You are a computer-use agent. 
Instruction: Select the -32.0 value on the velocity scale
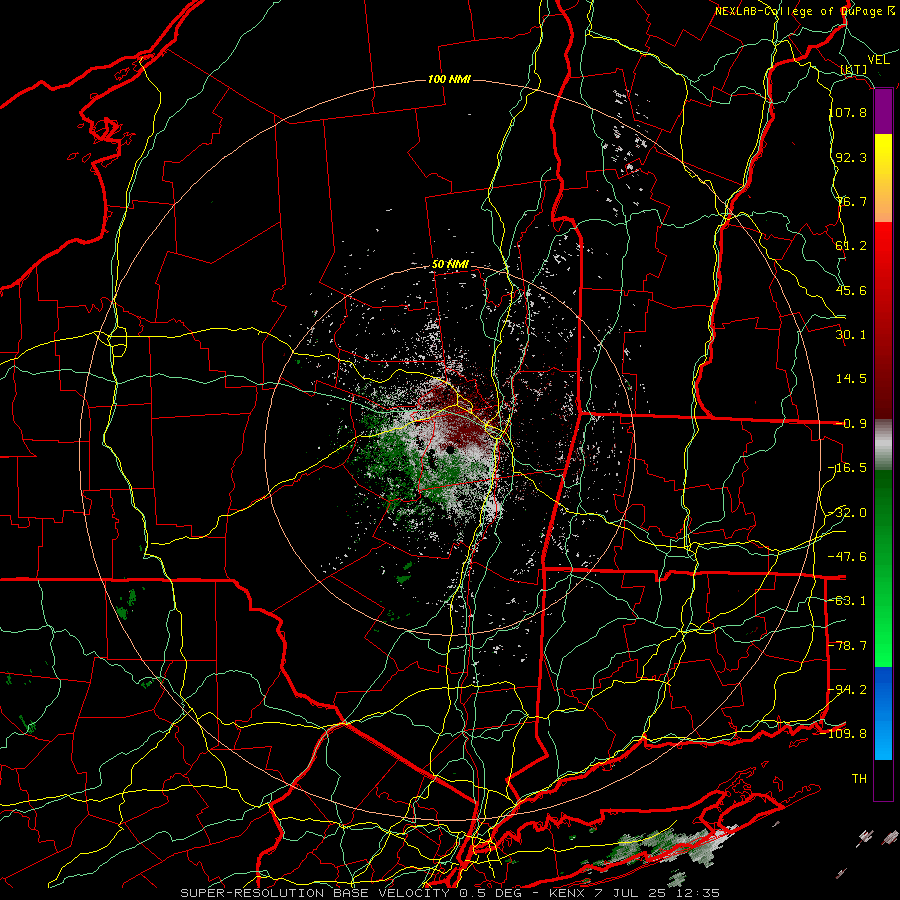pyautogui.click(x=848, y=513)
